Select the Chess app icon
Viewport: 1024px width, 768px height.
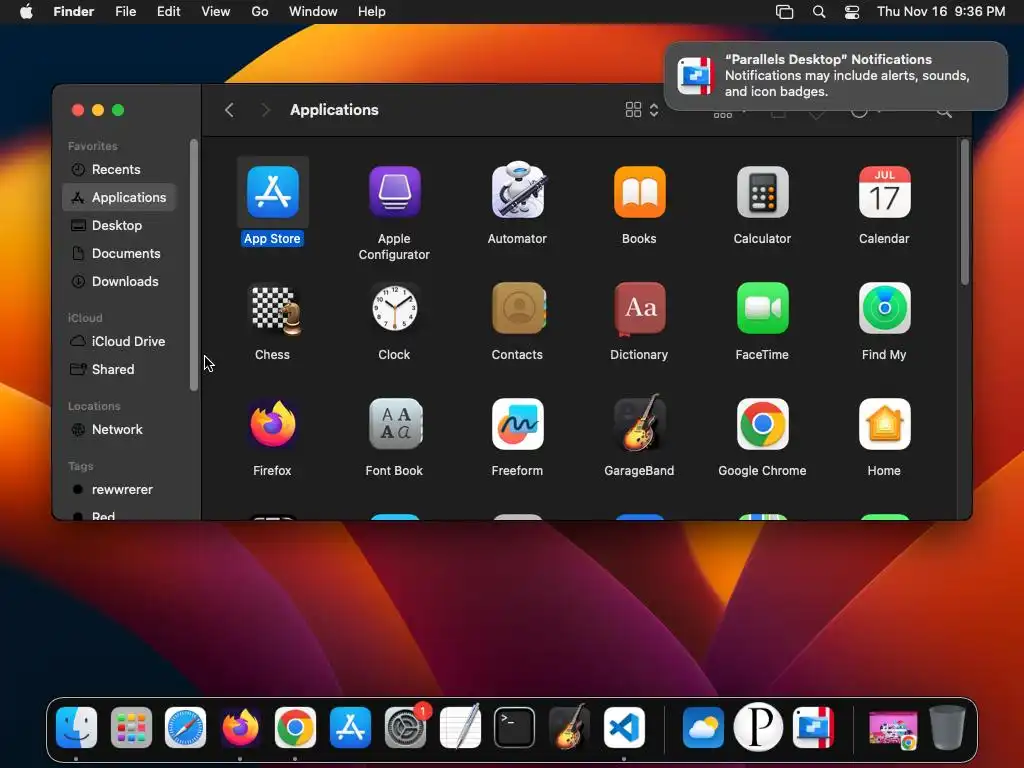[275, 310]
